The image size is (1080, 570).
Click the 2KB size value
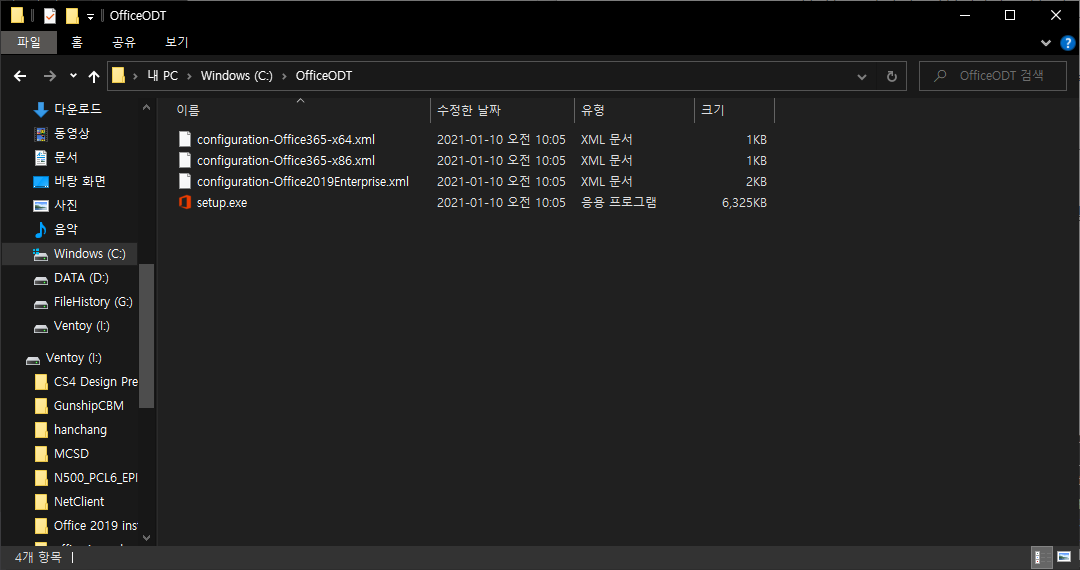pos(756,182)
